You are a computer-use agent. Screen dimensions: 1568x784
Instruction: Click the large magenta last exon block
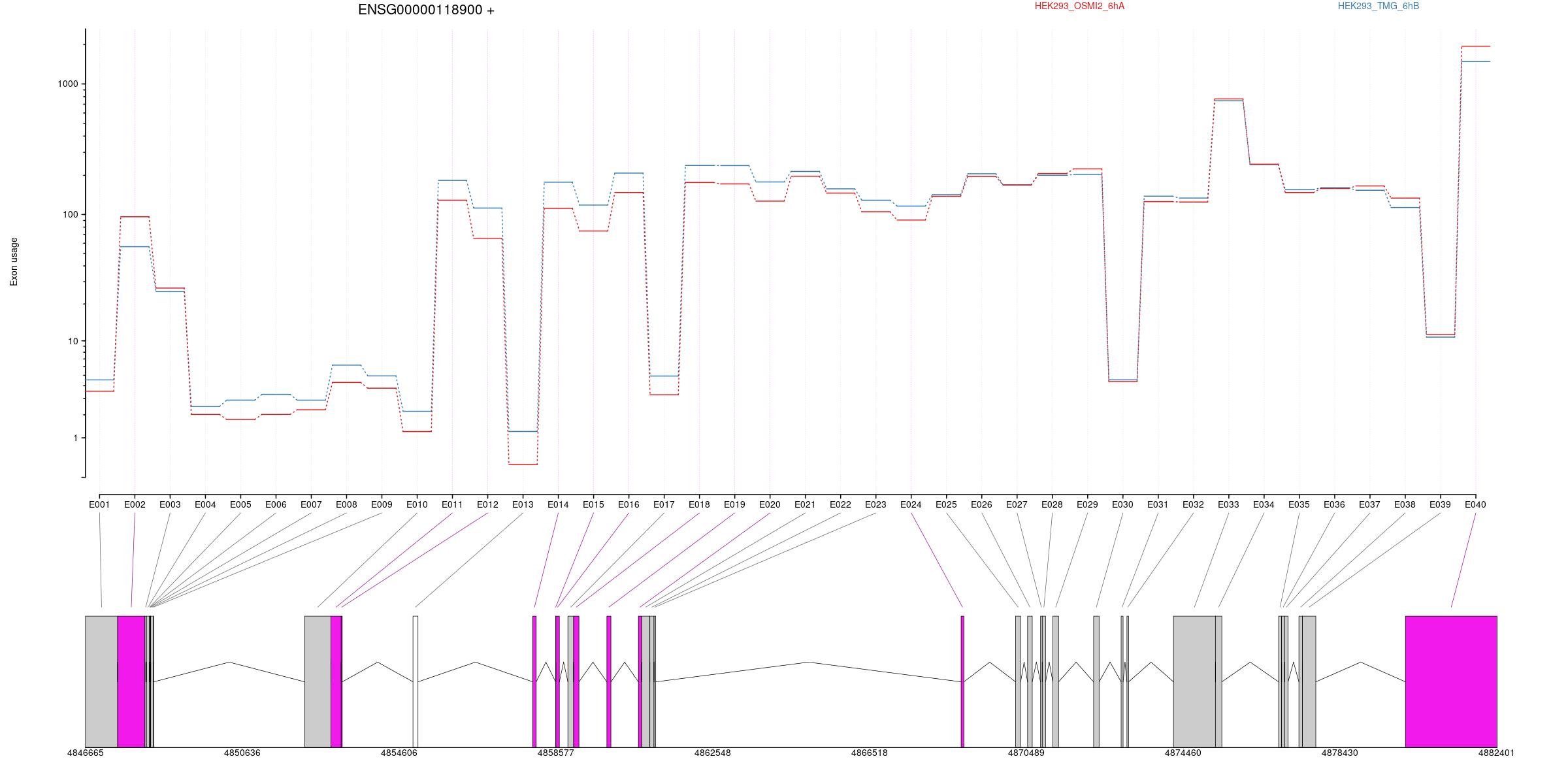point(1451,681)
